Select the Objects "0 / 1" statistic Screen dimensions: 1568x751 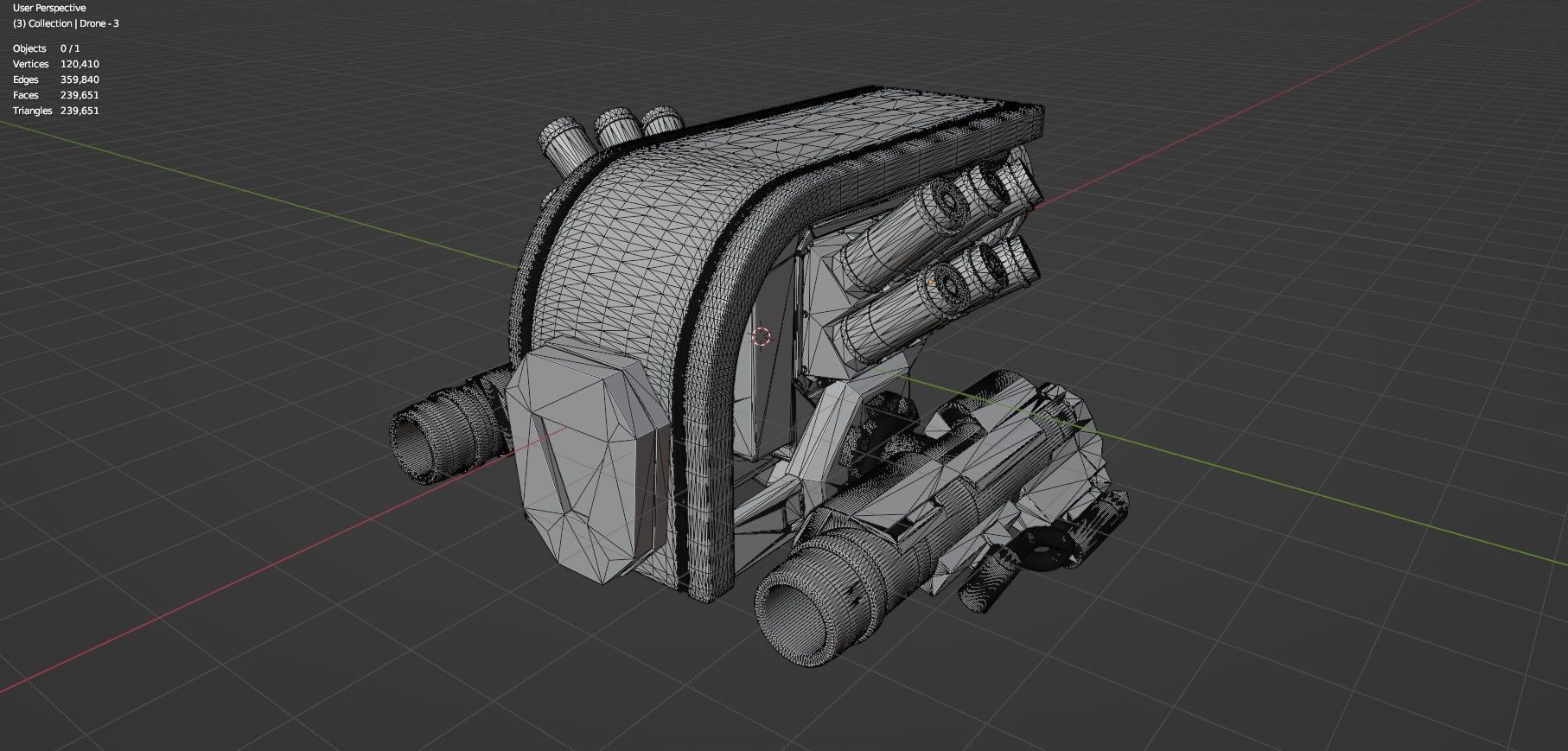(x=70, y=48)
